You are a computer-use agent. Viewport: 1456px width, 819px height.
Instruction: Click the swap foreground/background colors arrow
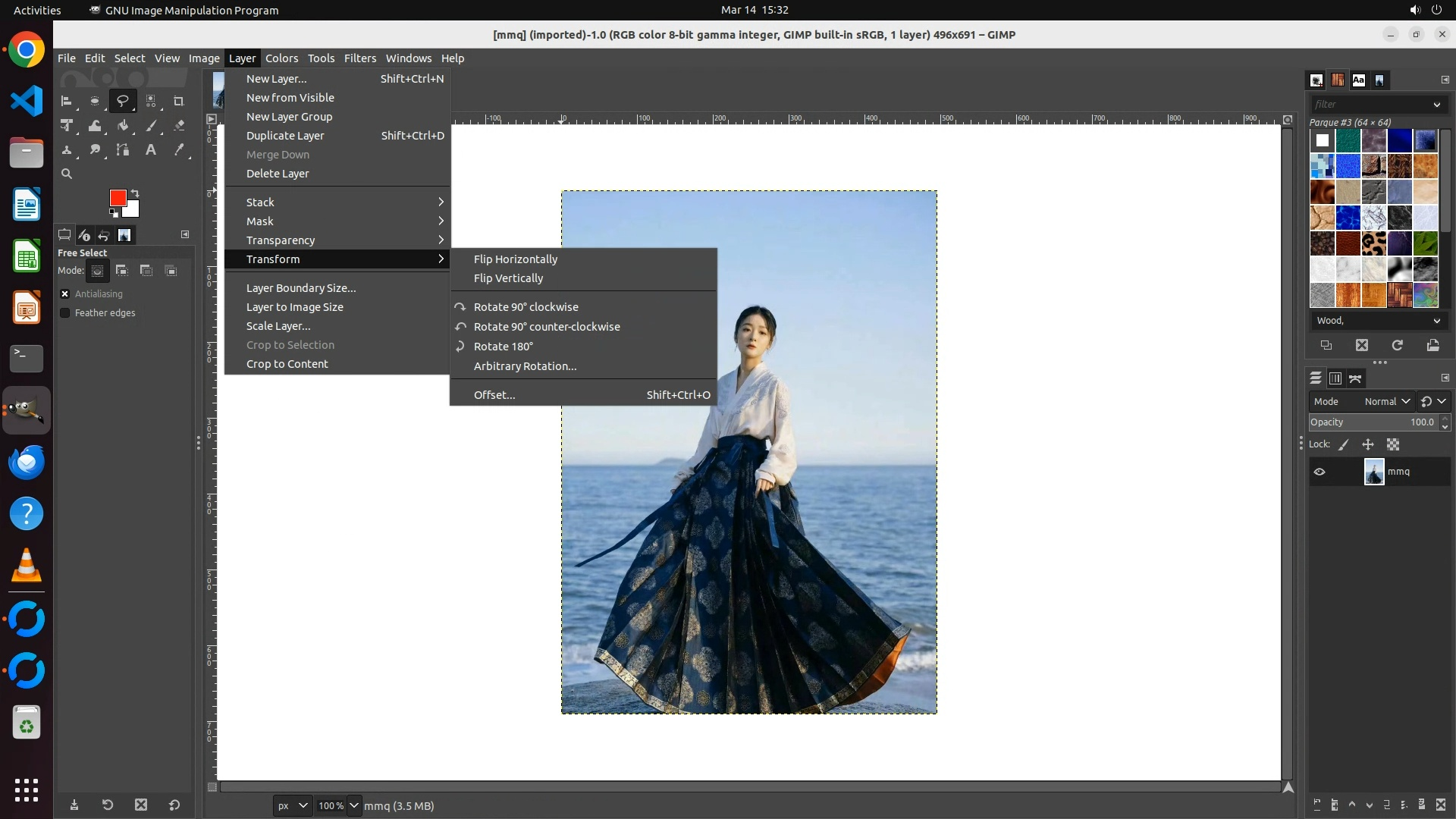135,193
